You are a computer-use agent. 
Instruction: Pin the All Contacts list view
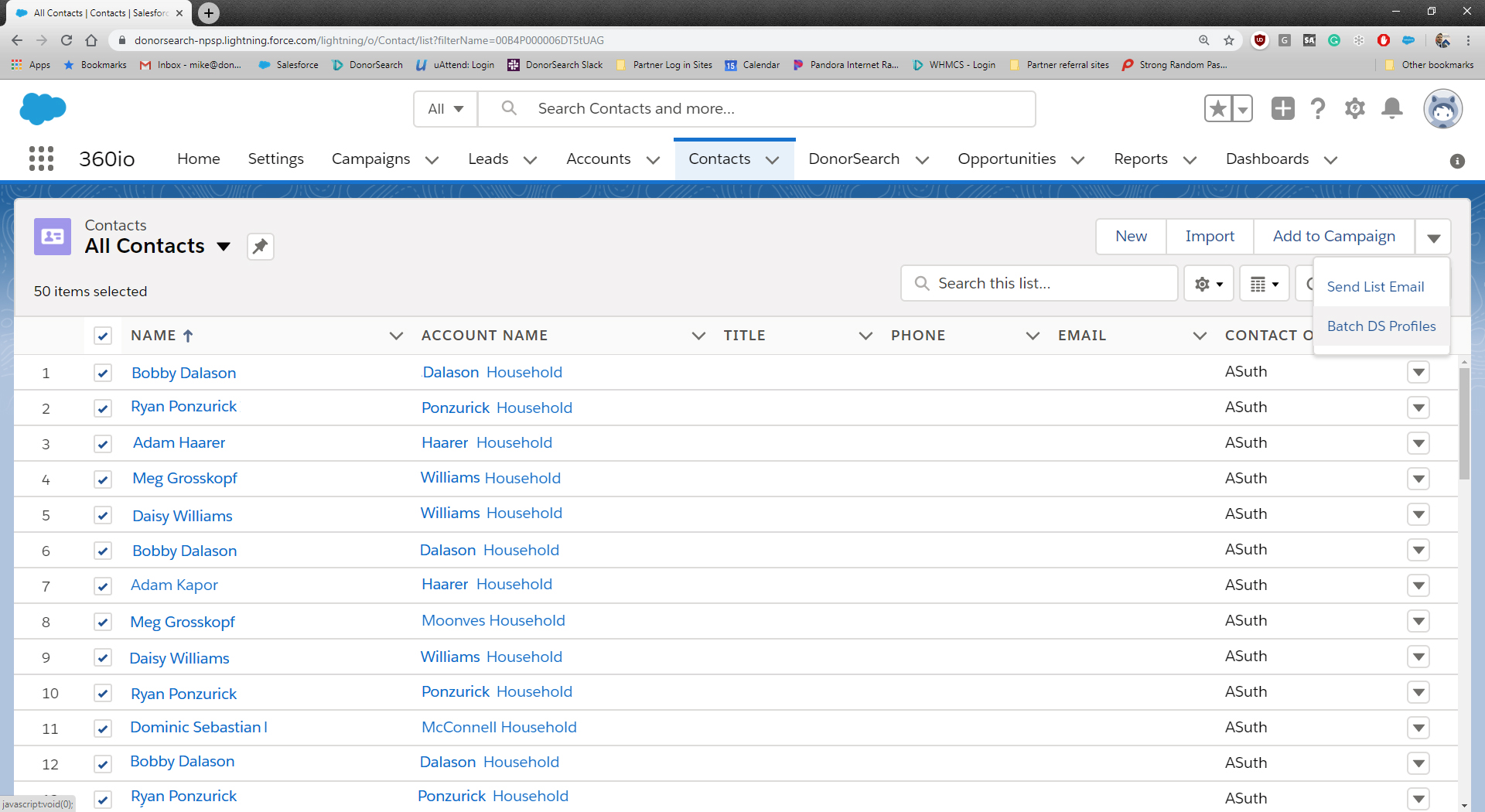click(x=261, y=247)
